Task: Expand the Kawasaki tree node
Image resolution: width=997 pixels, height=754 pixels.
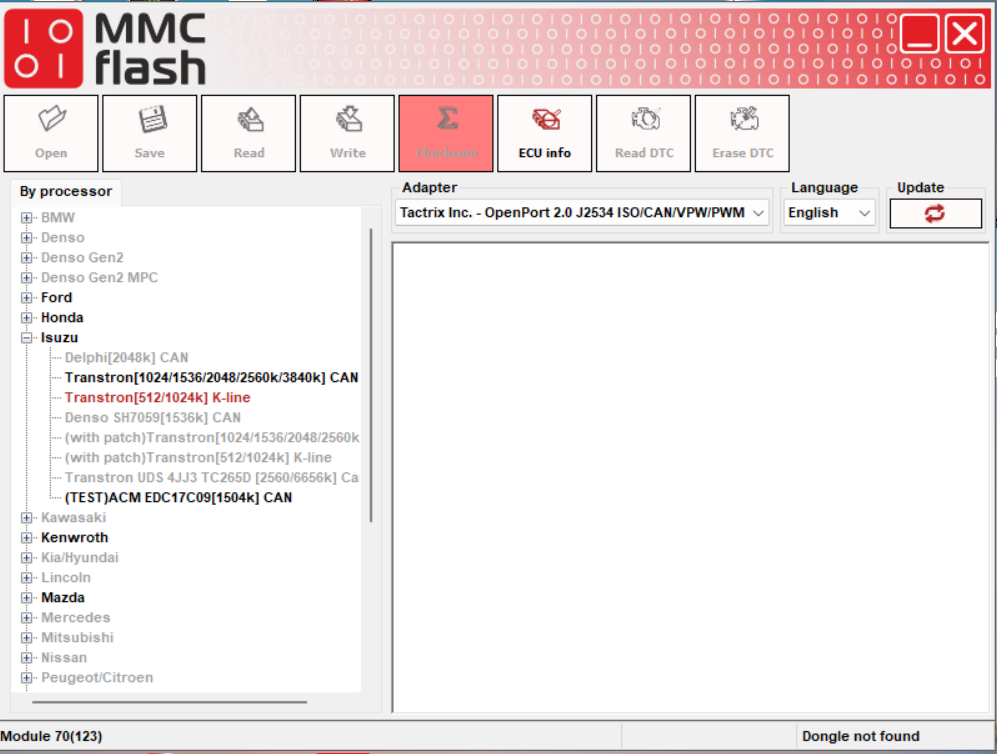Action: tap(26, 518)
